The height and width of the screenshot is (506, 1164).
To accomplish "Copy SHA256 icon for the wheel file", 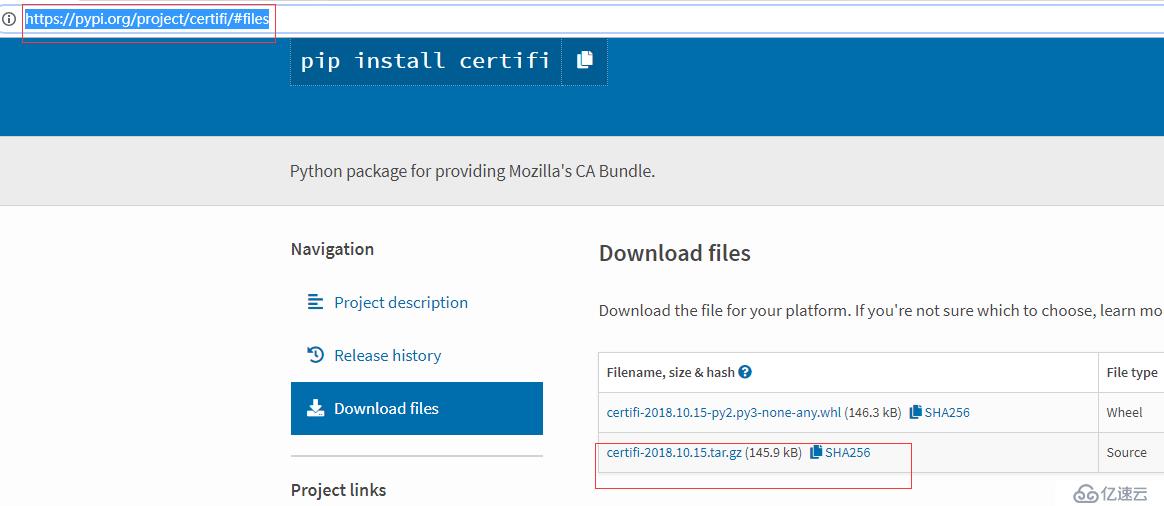I will point(915,412).
